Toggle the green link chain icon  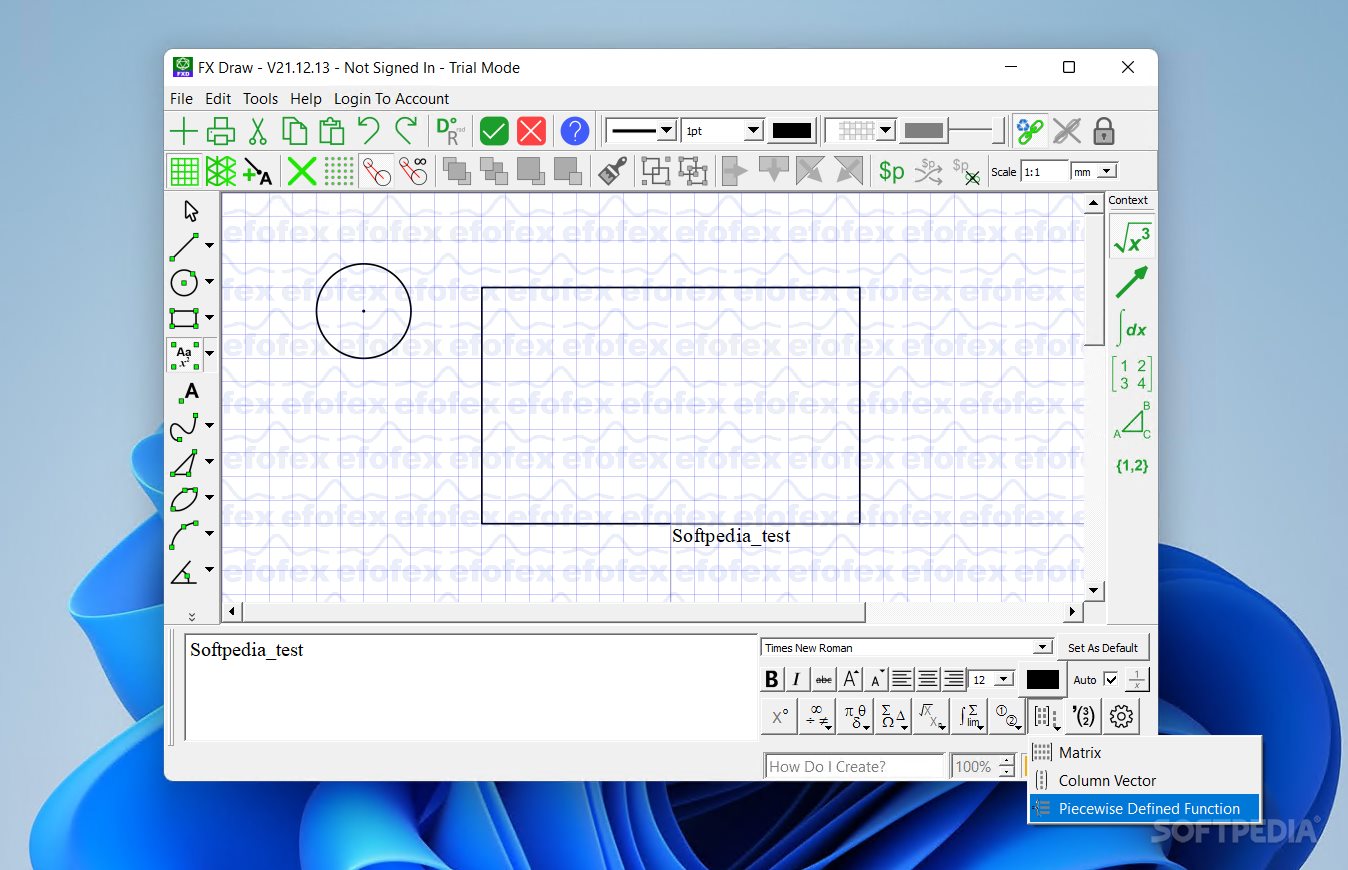pyautogui.click(x=1030, y=131)
